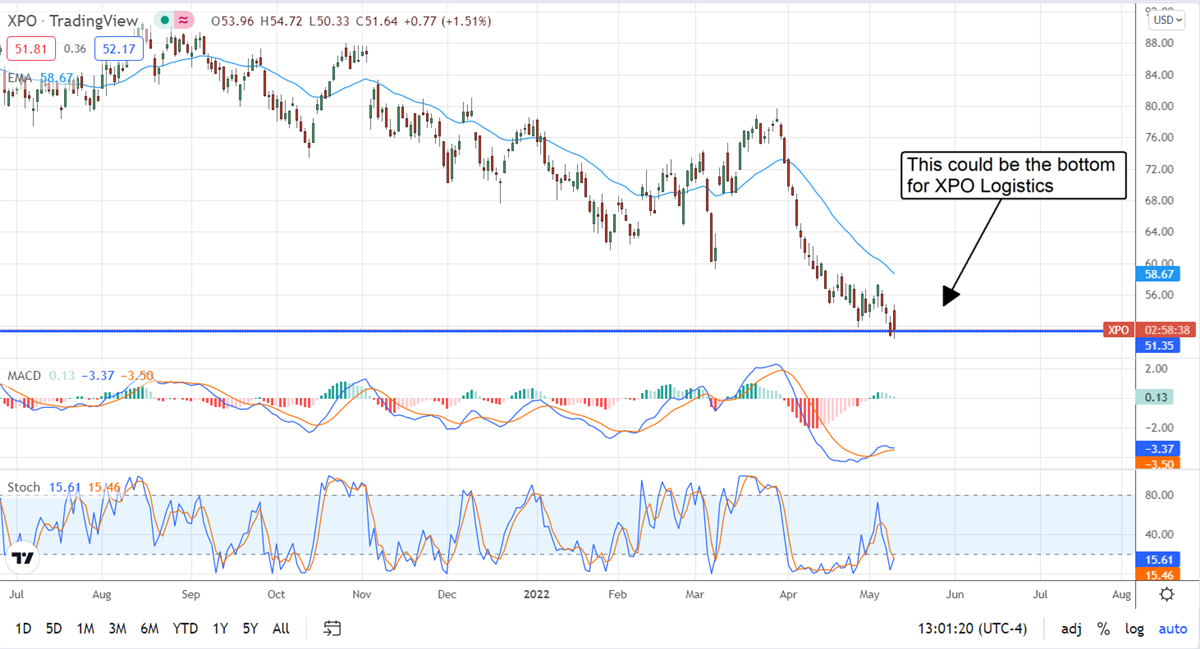
Task: Toggle adjusted data with adj
Action: [1070, 628]
